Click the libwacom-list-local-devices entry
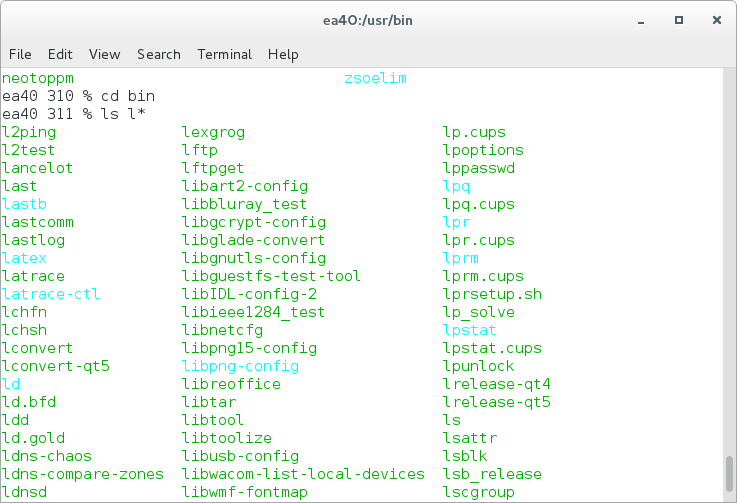This screenshot has height=503, width=737. tap(303, 474)
